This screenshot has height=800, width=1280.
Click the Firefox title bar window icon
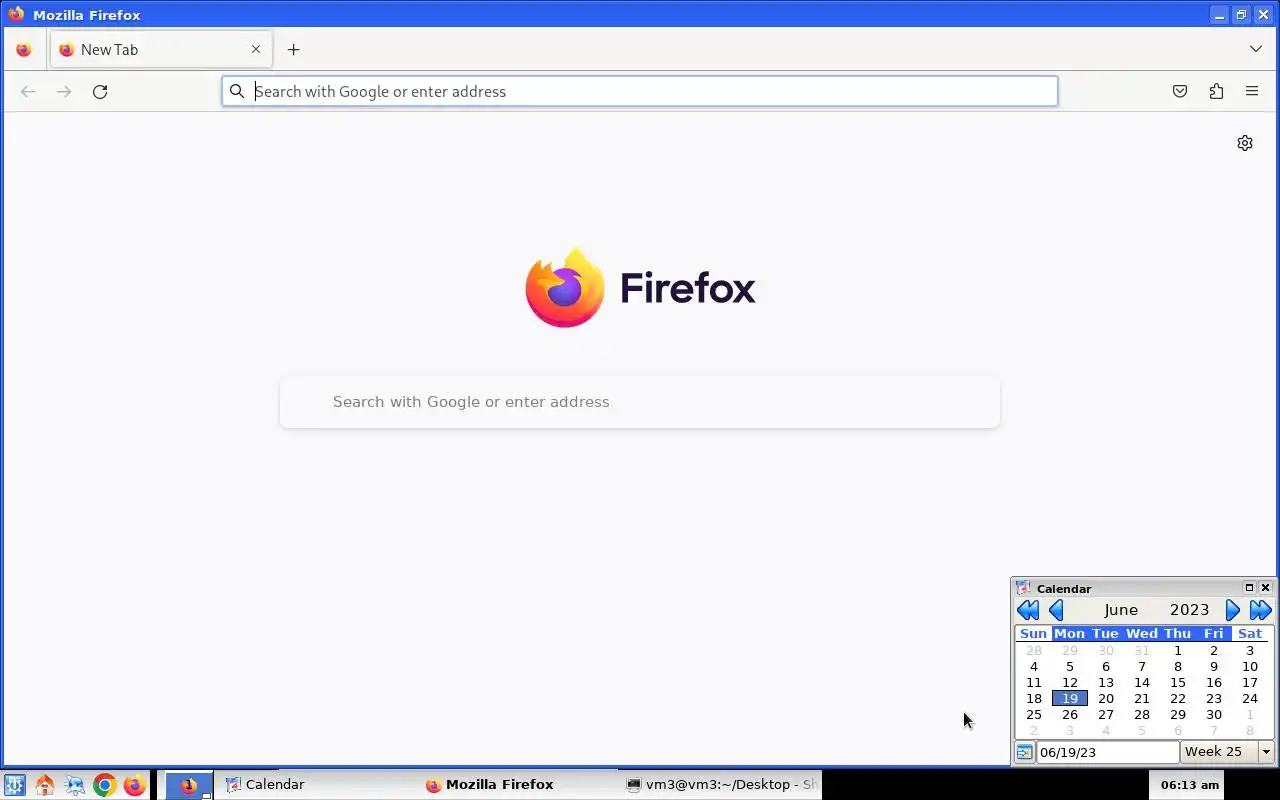pos(15,14)
